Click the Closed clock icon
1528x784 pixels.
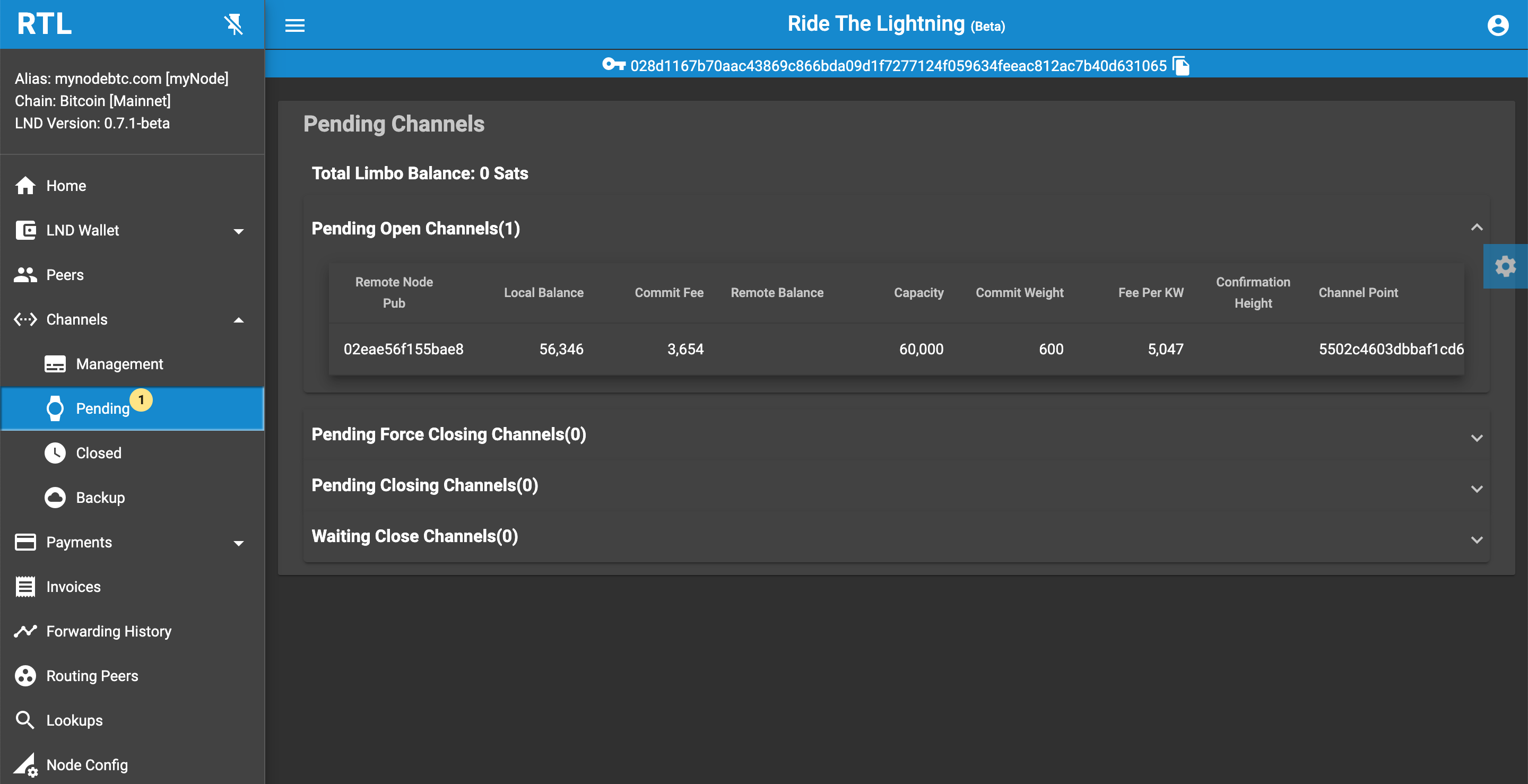click(x=55, y=453)
